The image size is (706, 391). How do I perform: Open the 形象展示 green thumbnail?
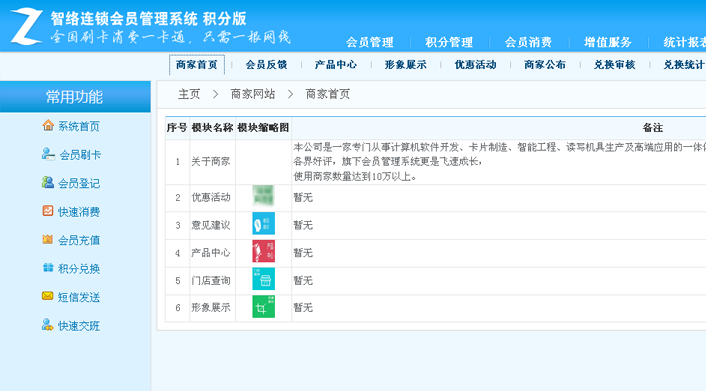tap(263, 307)
